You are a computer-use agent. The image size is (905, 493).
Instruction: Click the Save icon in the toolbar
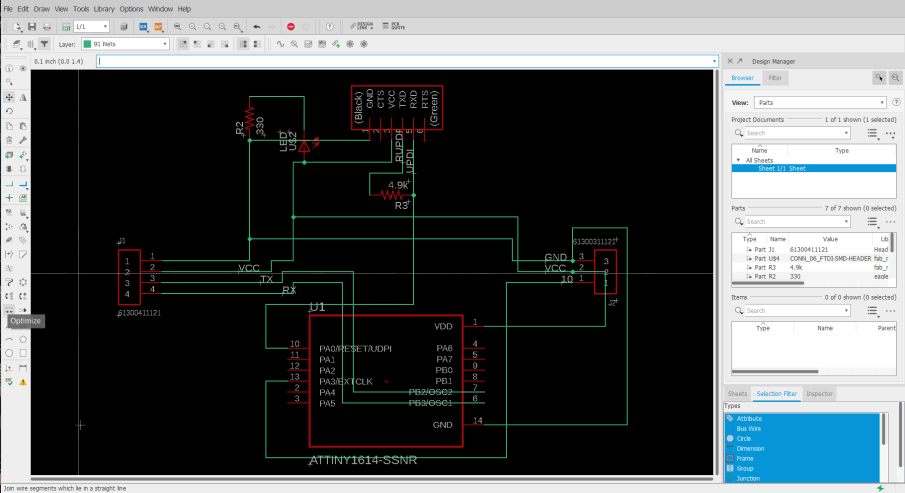coord(33,26)
